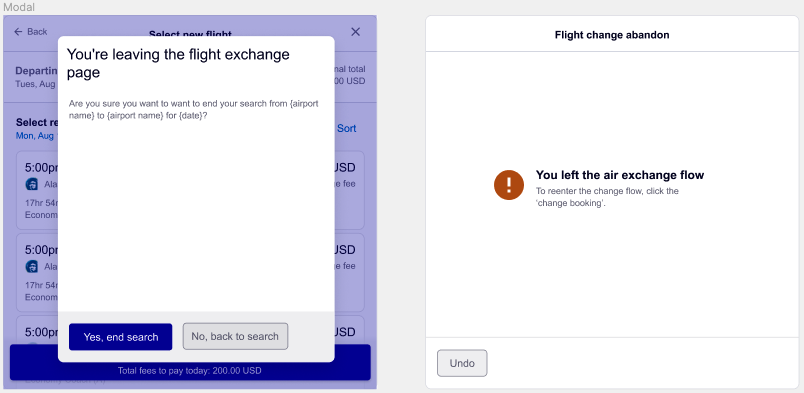Click the 'Are you sure' confirmation message text
Viewport: 804px width, 393px height.
coord(194,109)
